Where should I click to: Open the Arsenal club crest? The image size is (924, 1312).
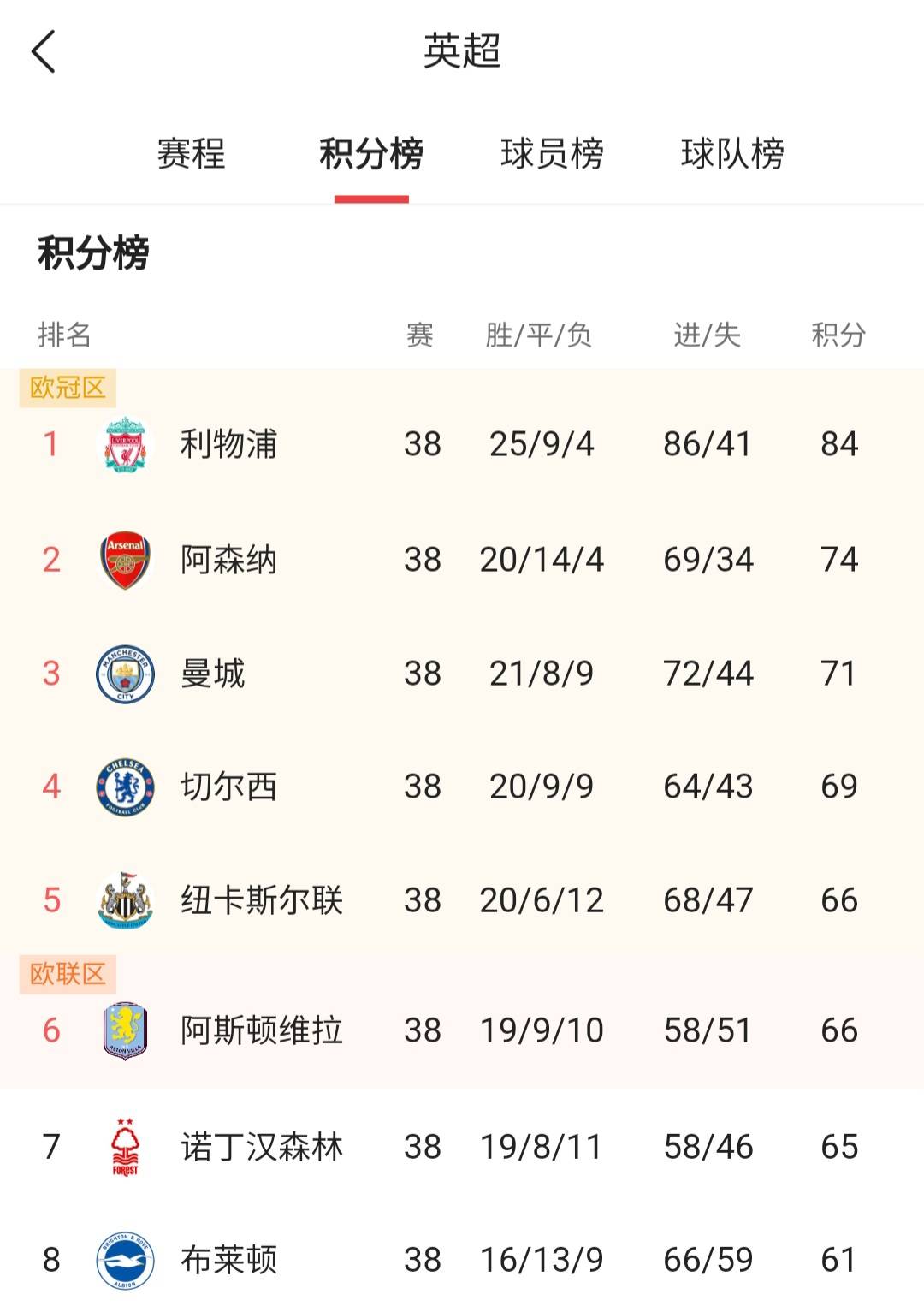[125, 560]
